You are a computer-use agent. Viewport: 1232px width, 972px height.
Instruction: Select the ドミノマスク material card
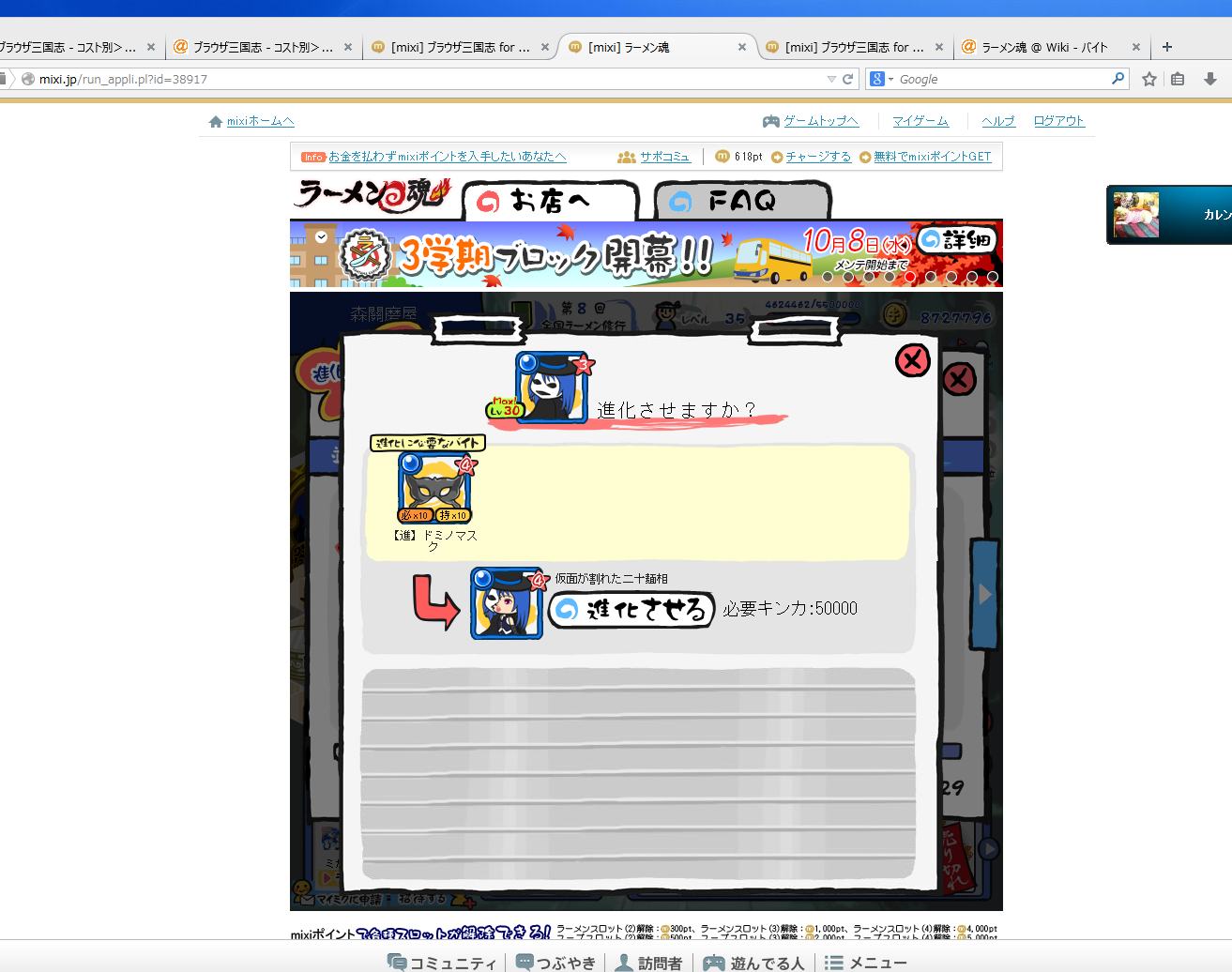pyautogui.click(x=434, y=489)
